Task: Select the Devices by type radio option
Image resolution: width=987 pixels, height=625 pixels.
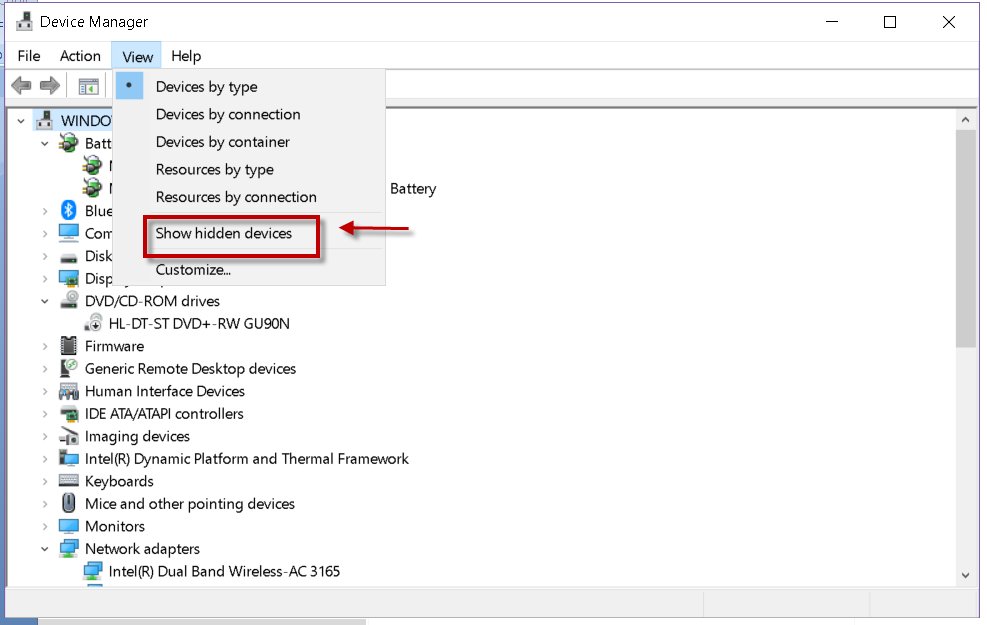Action: (x=206, y=86)
